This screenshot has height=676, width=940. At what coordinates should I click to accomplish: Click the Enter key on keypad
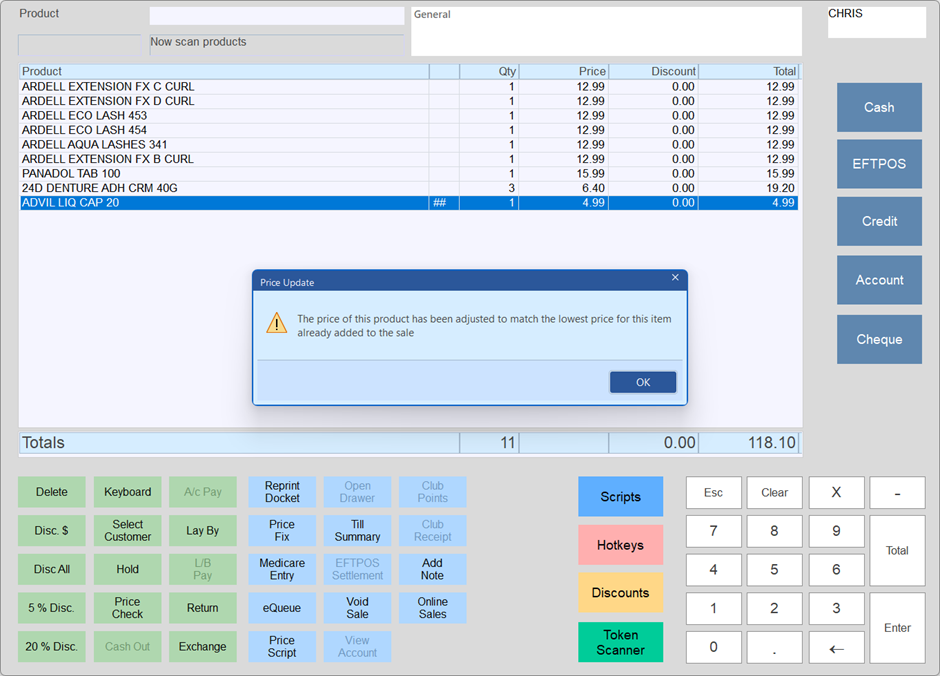(897, 628)
